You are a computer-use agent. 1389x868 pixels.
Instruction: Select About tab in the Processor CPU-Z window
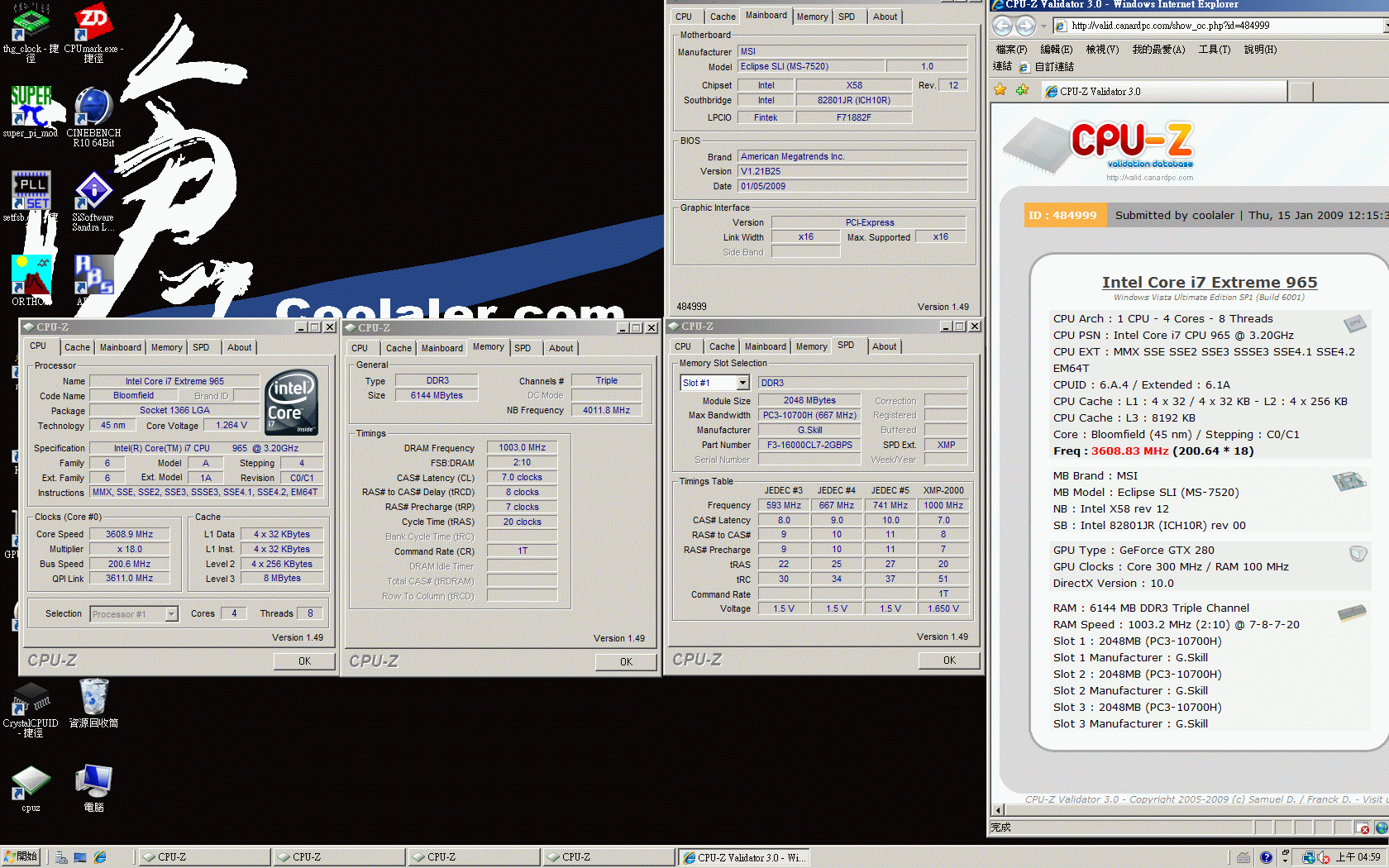[x=240, y=347]
